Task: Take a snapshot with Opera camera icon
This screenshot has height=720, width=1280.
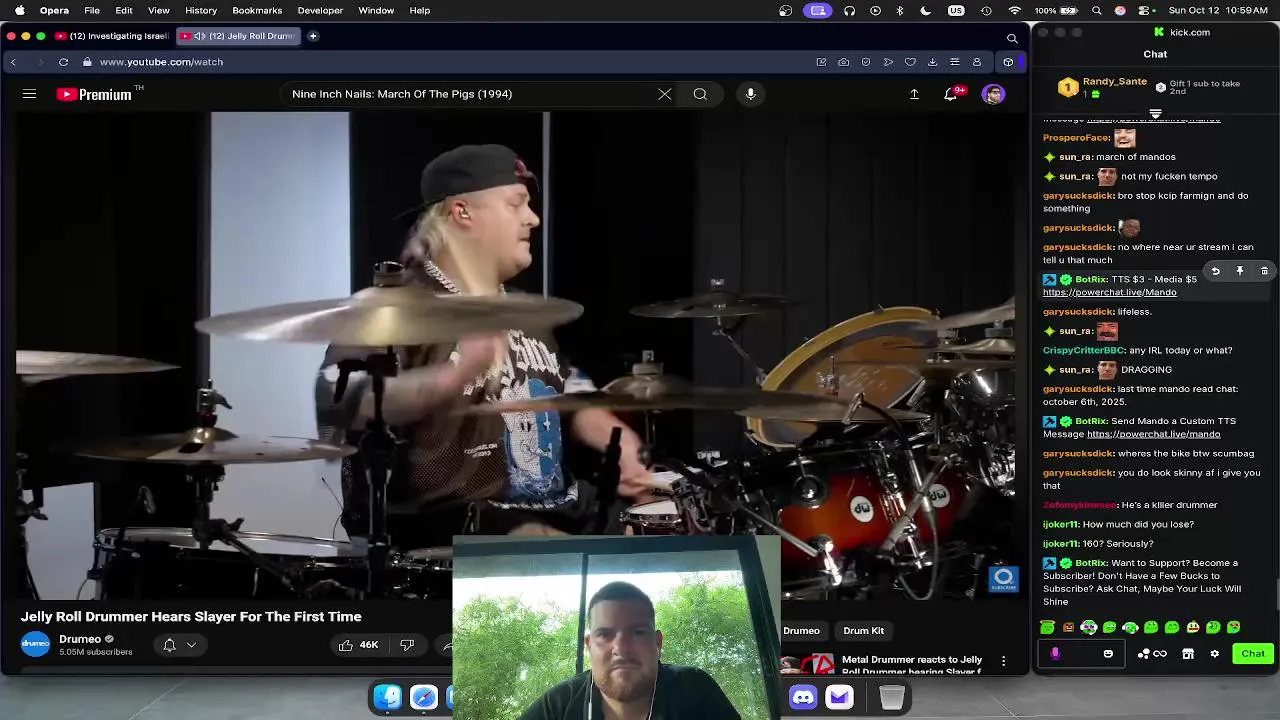Action: click(x=843, y=62)
